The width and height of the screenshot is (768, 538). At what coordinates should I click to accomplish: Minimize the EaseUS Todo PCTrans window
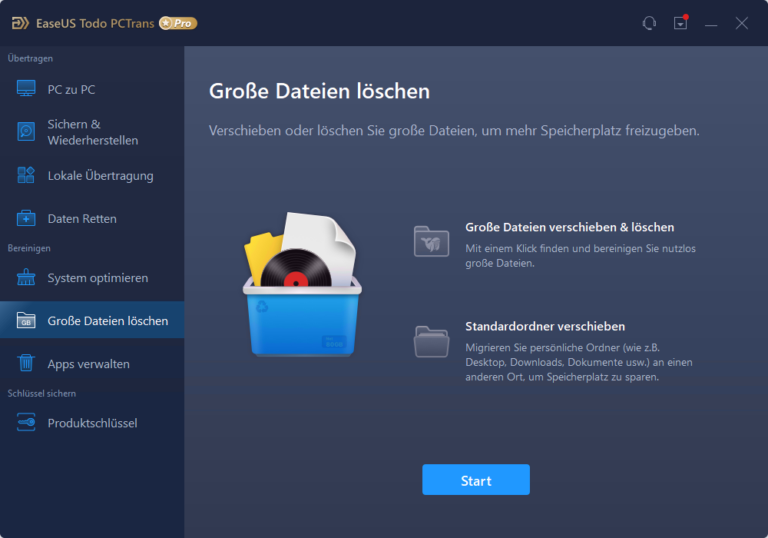[711, 24]
